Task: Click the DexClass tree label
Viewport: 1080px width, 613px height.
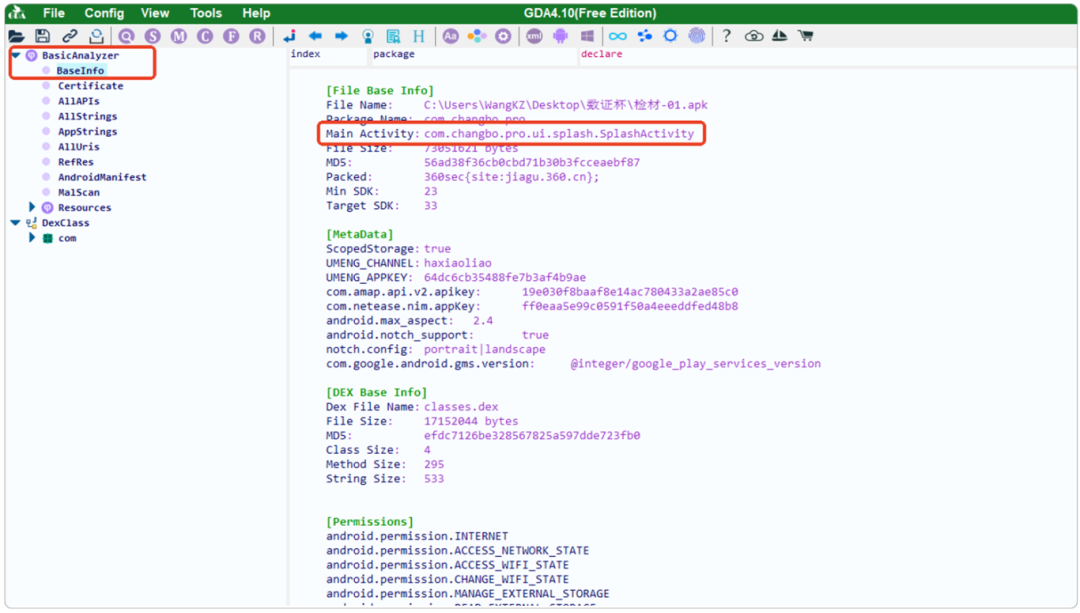Action: [65, 222]
